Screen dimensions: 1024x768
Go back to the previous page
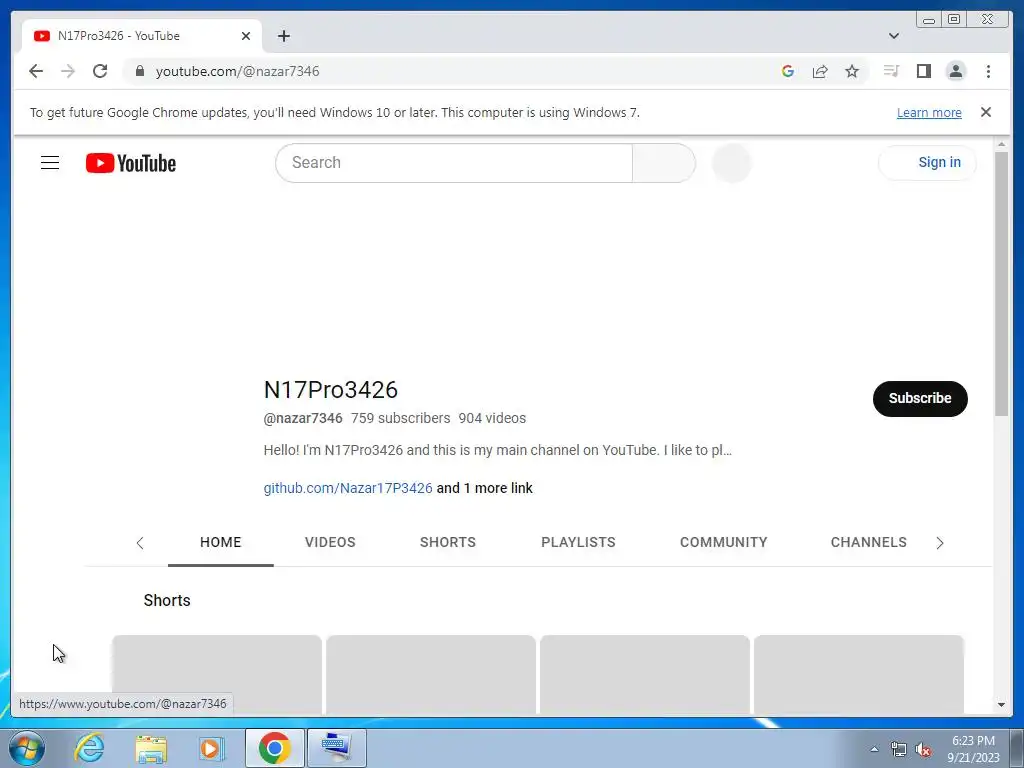coord(36,71)
